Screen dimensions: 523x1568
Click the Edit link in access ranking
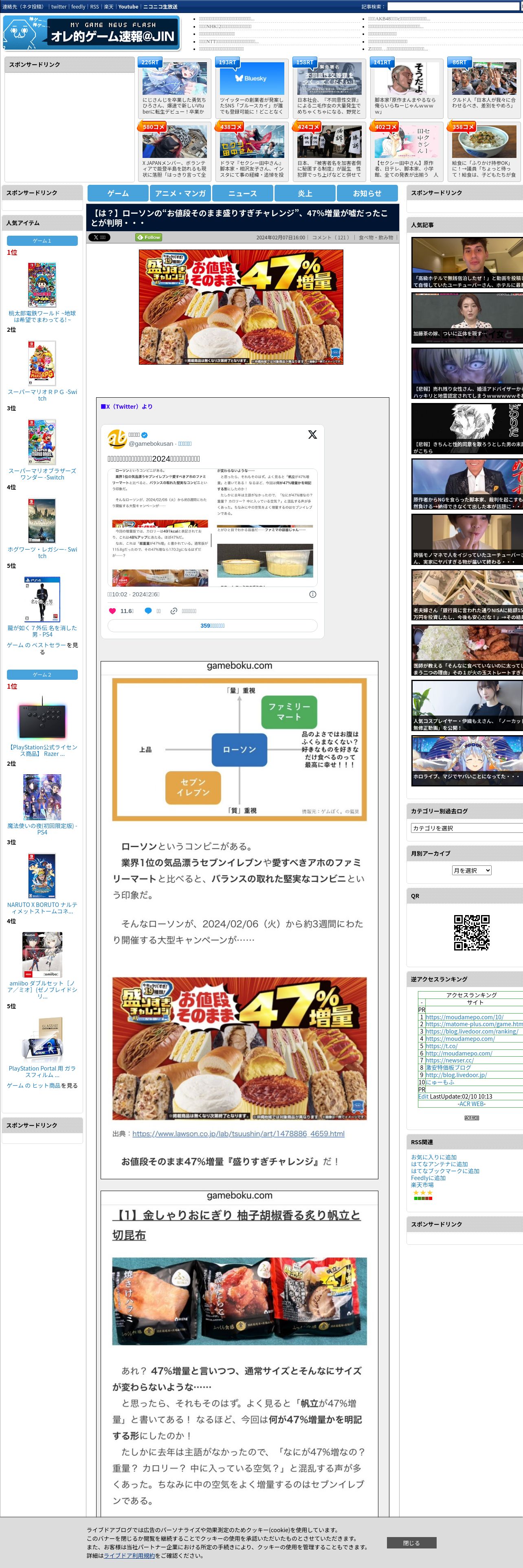tap(423, 1096)
